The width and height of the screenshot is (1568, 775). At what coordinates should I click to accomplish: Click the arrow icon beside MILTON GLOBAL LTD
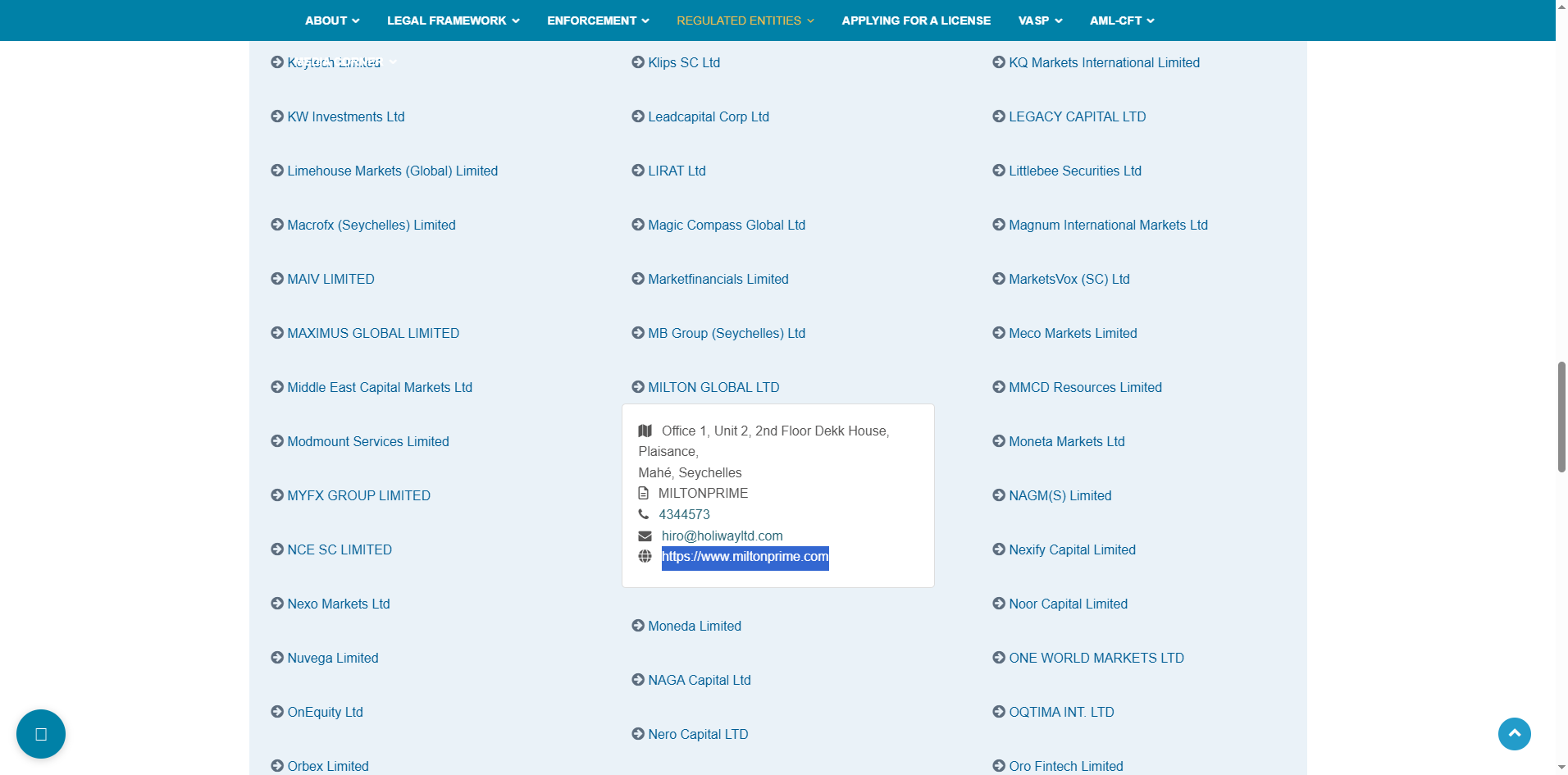coord(638,387)
